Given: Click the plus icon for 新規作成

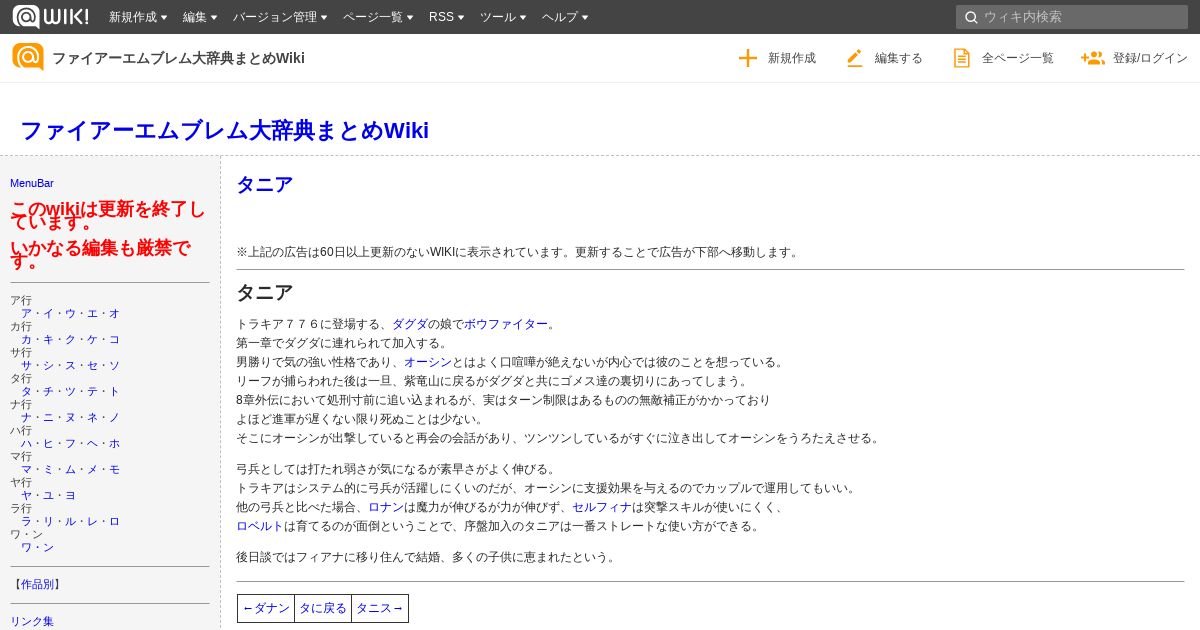Looking at the screenshot, I should (x=747, y=58).
